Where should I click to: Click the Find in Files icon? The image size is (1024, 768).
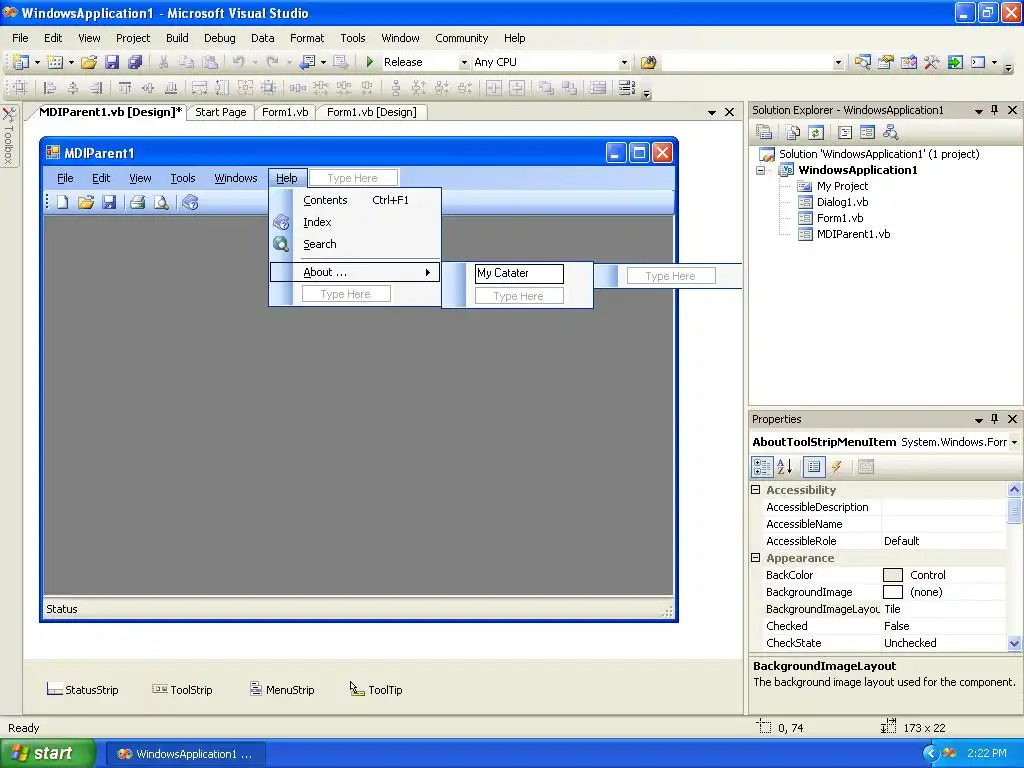(x=648, y=62)
